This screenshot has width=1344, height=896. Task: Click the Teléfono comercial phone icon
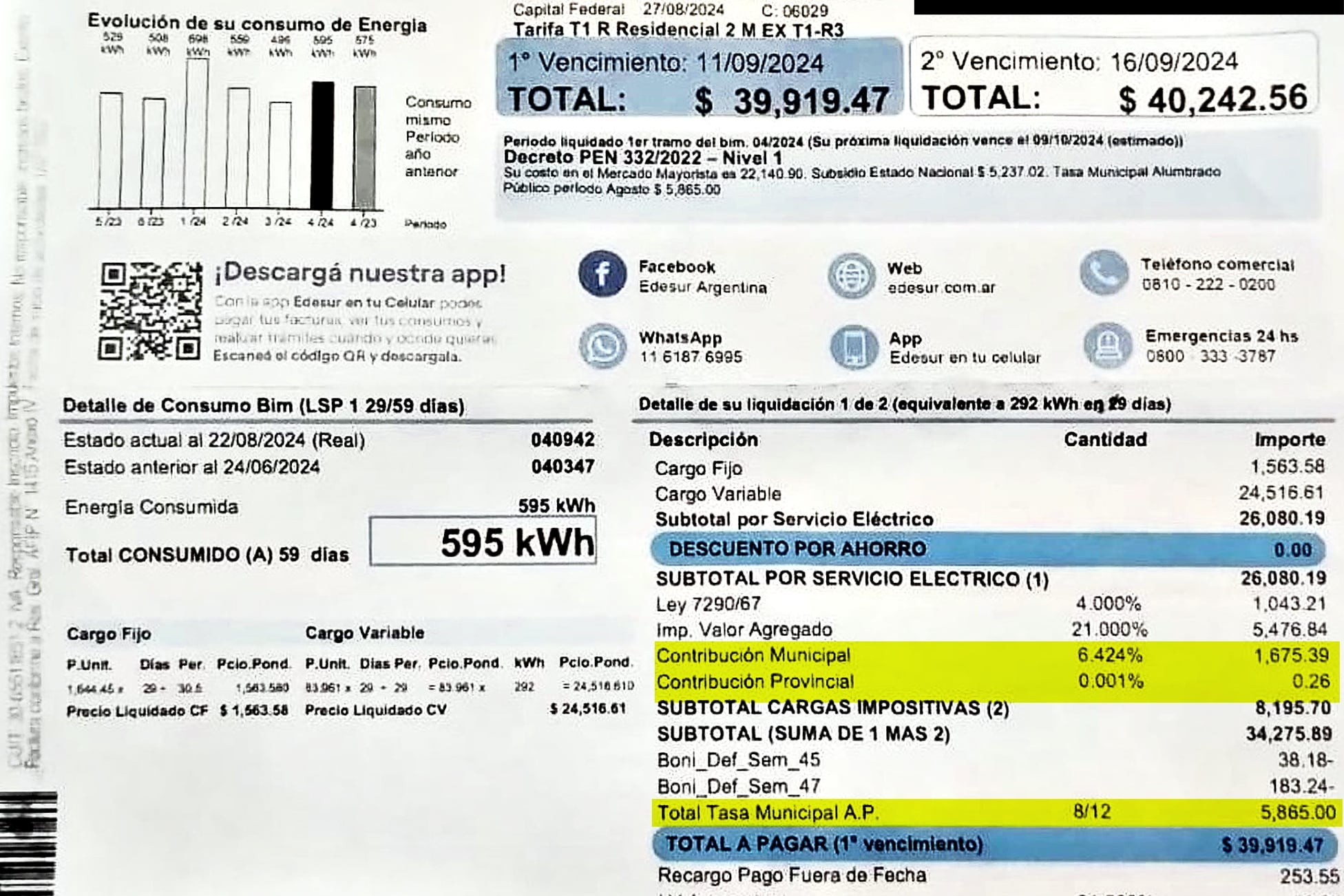coord(1104,273)
